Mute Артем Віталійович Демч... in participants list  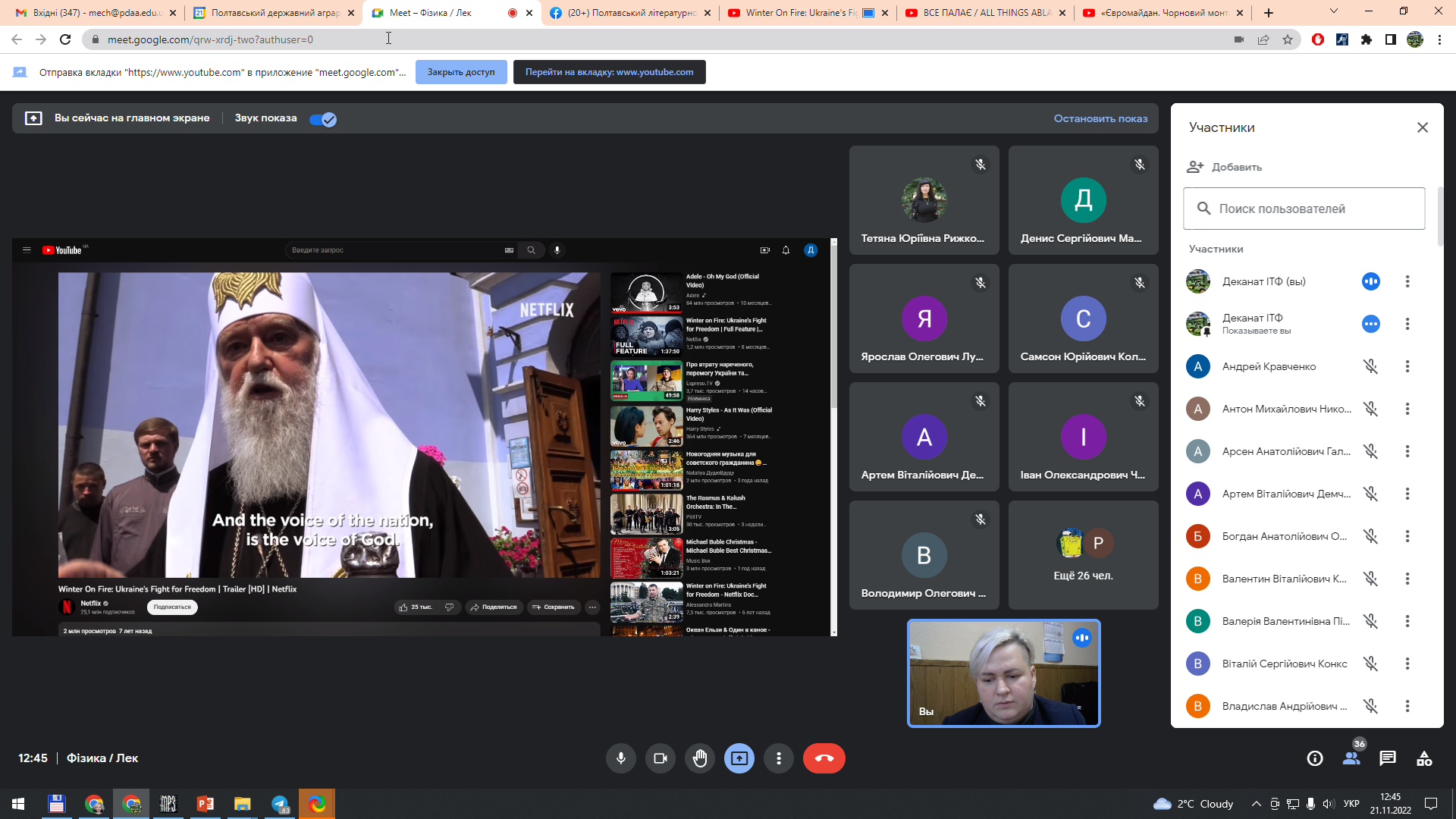(x=1370, y=494)
